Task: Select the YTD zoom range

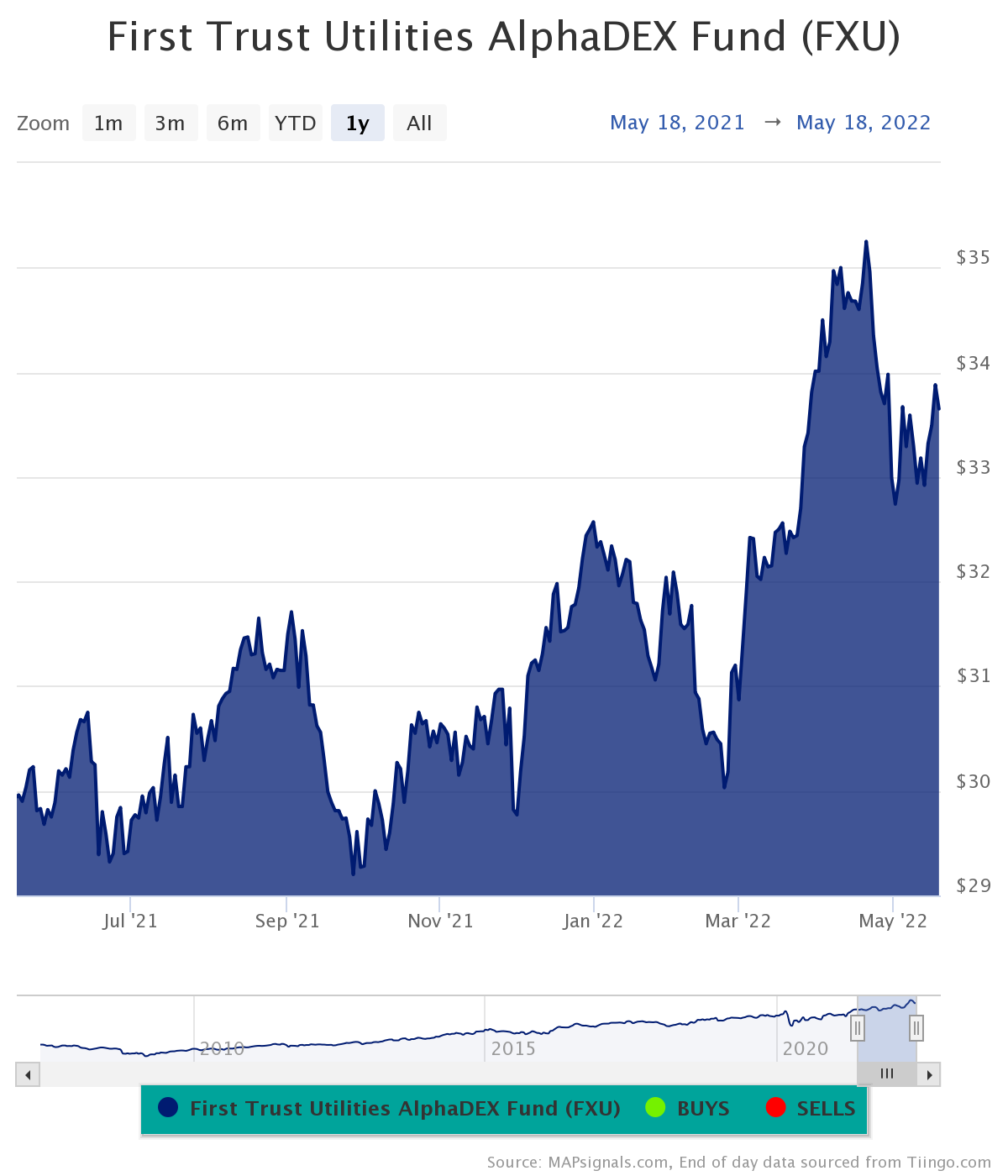Action: pos(296,123)
